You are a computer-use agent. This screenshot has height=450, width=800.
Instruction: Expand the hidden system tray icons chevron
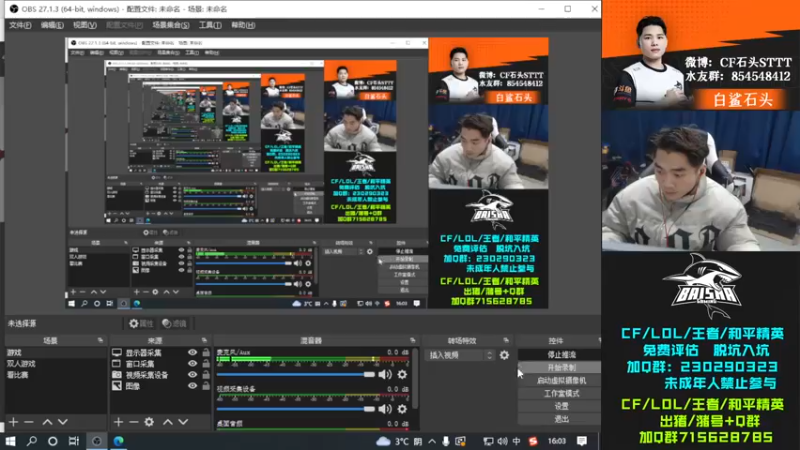(432, 441)
